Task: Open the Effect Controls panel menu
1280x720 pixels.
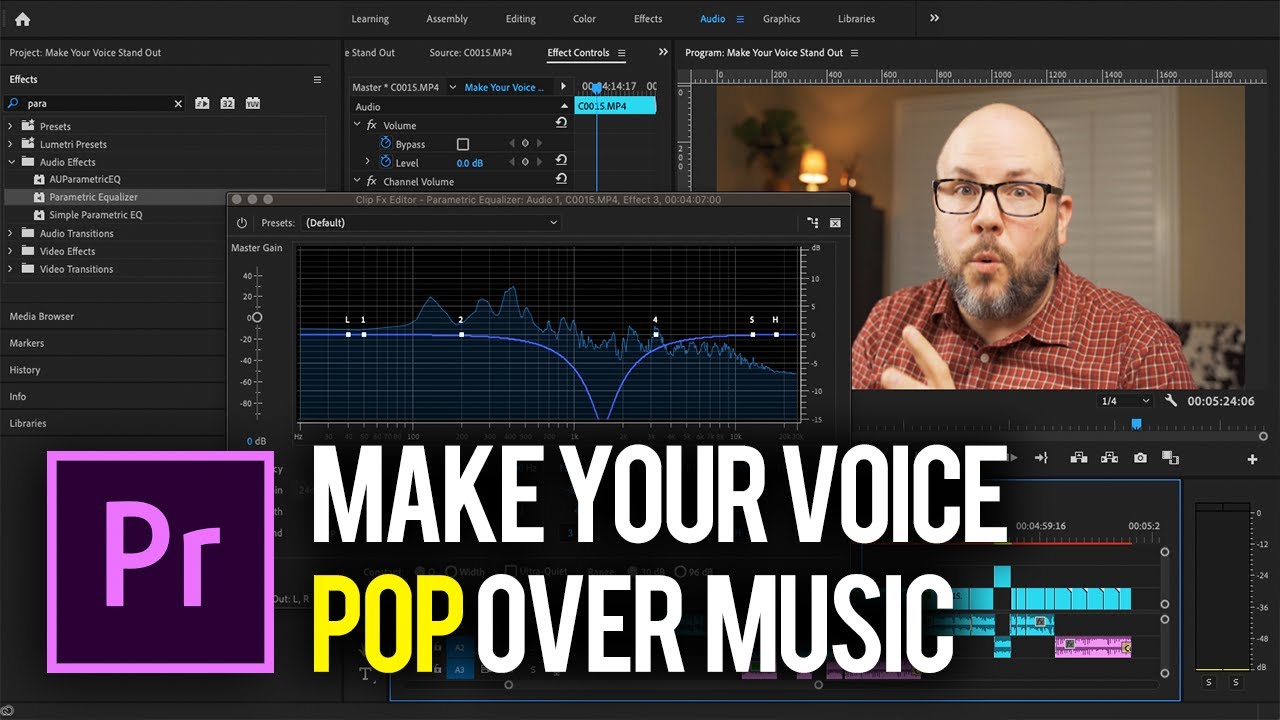Action: (x=621, y=53)
